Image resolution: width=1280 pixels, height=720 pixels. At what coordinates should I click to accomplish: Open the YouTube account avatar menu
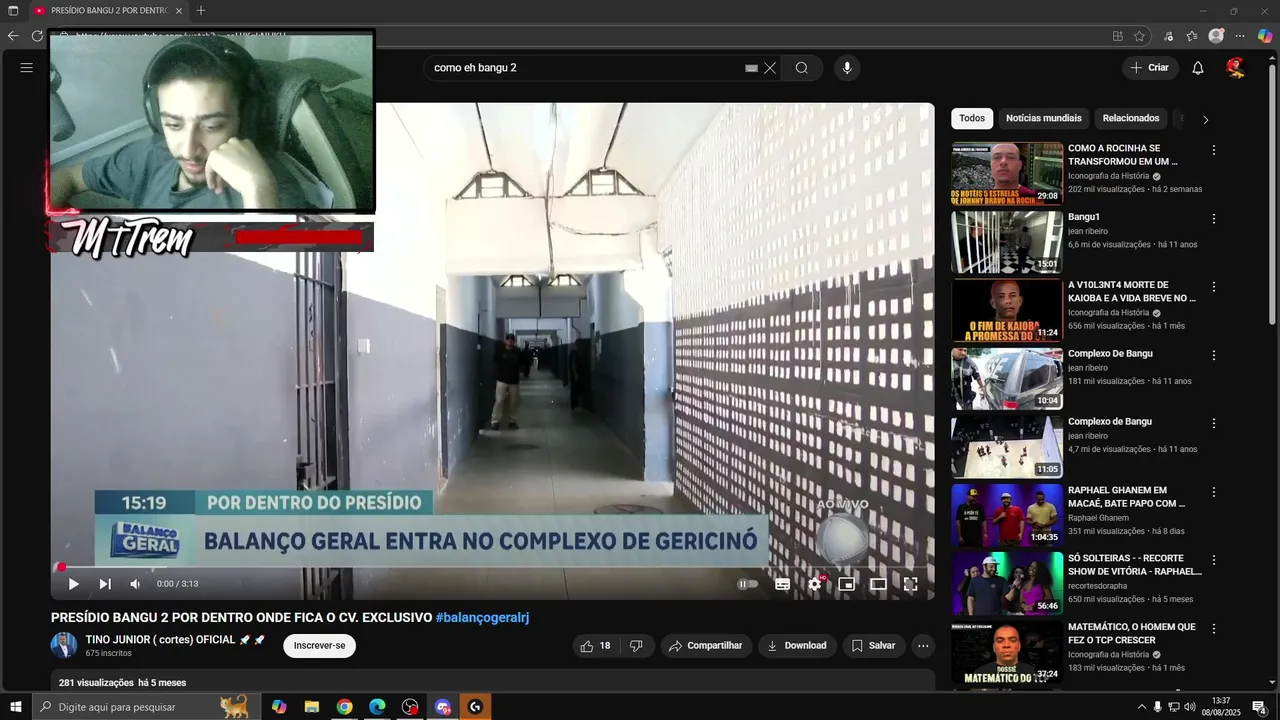[1236, 68]
